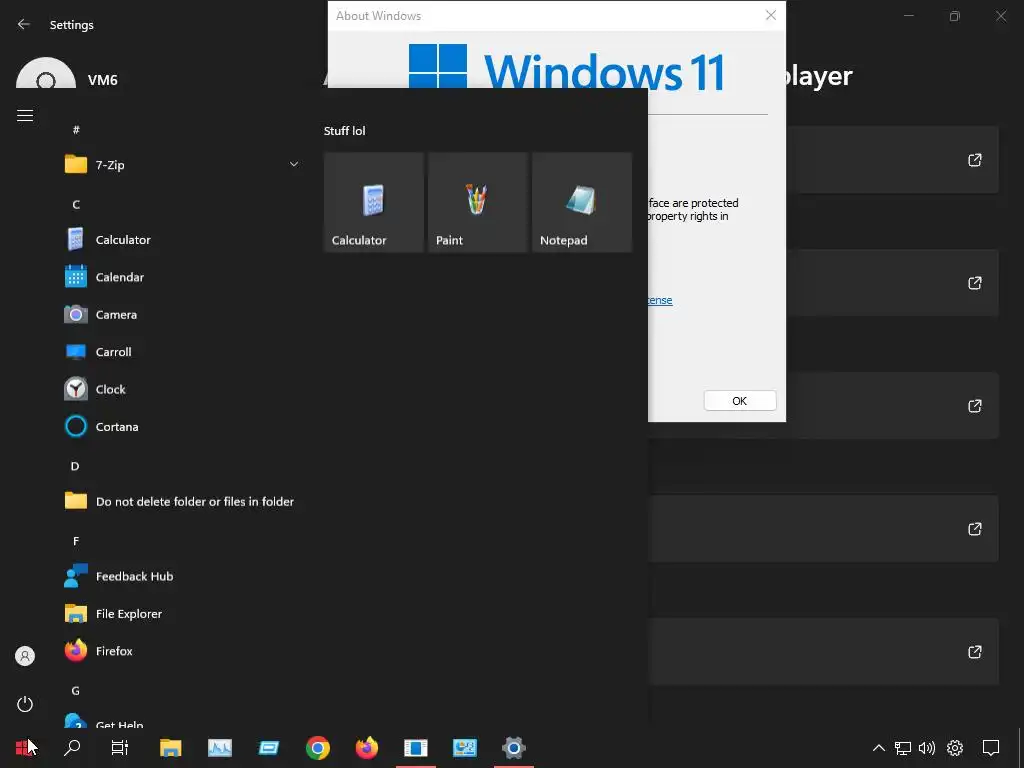Open File Explorer on the taskbar
1024x768 pixels.
pyautogui.click(x=170, y=748)
